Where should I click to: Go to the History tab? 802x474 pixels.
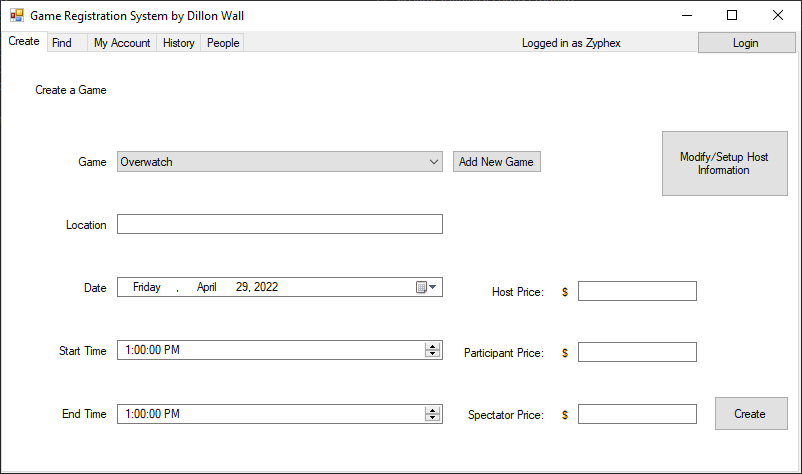coord(179,43)
